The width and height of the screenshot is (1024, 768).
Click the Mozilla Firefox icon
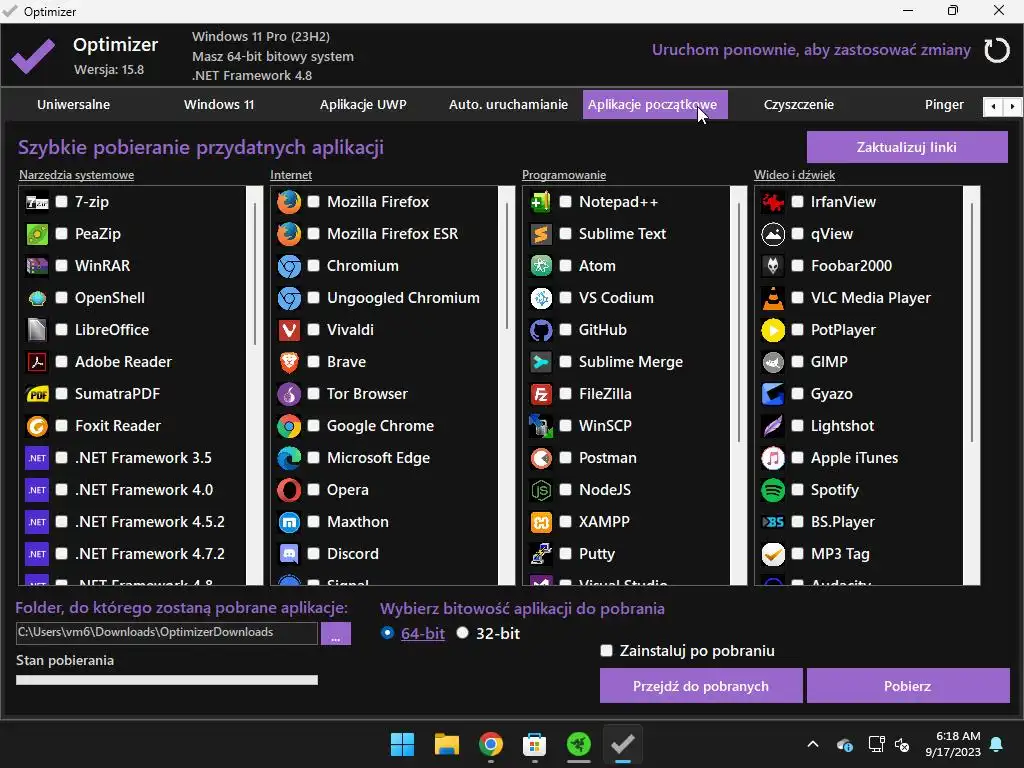coord(289,202)
